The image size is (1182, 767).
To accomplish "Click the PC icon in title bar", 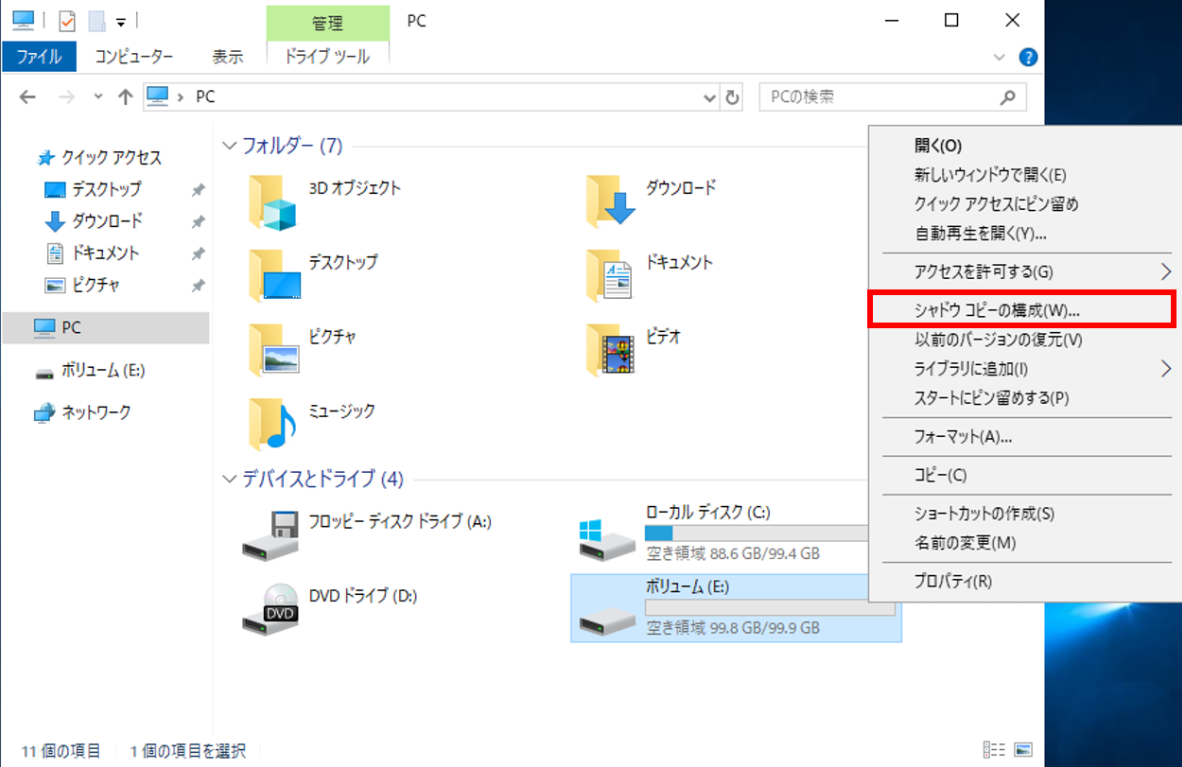I will [23, 20].
